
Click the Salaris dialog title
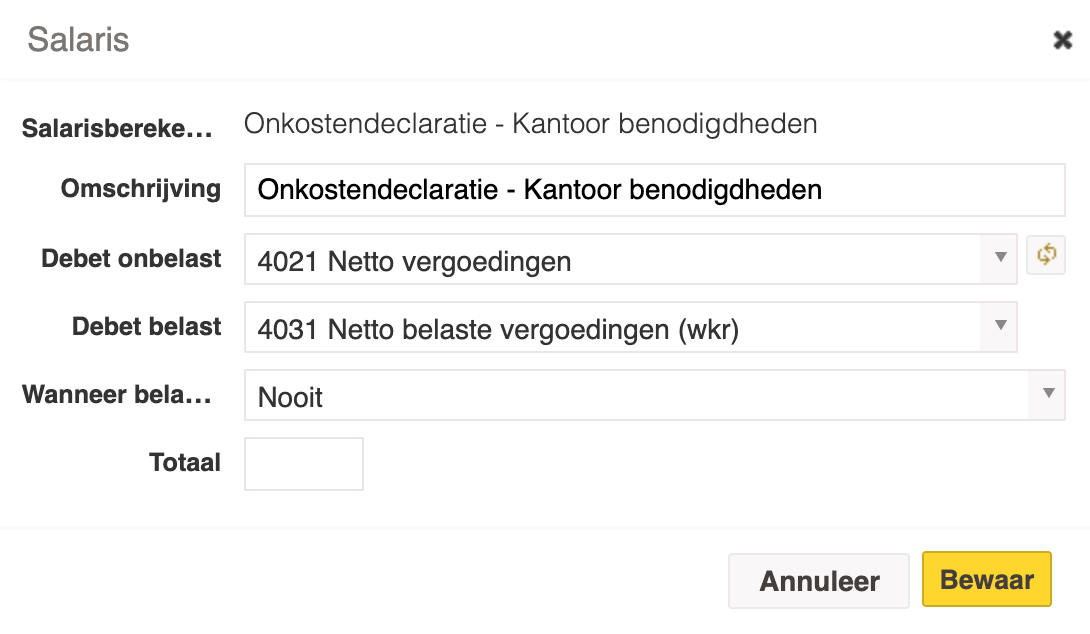coord(78,39)
